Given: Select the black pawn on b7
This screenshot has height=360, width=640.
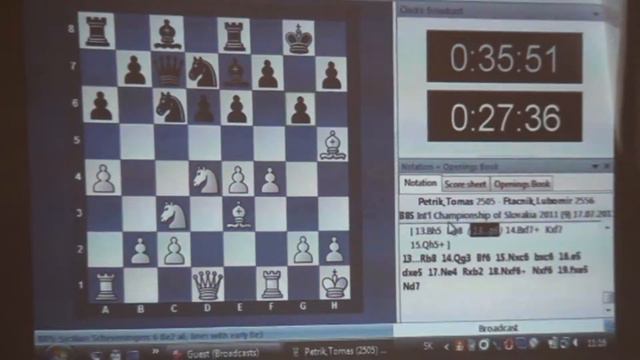Looking at the screenshot, I should coord(135,70).
